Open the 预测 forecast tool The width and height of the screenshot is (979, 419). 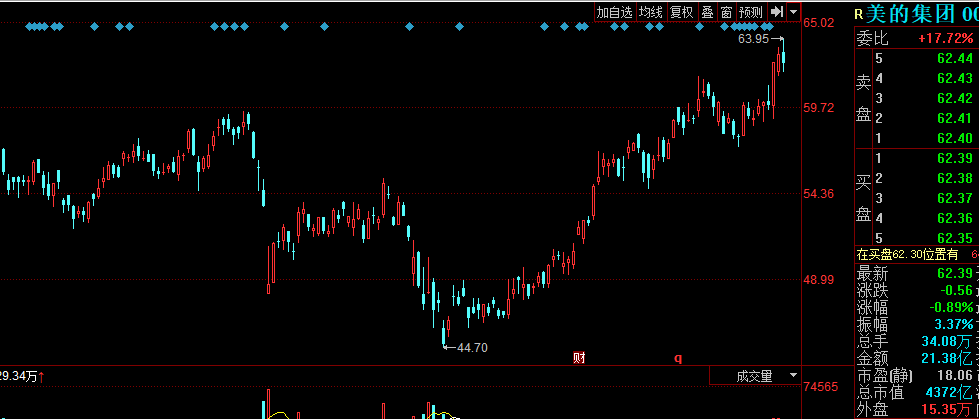[x=750, y=12]
